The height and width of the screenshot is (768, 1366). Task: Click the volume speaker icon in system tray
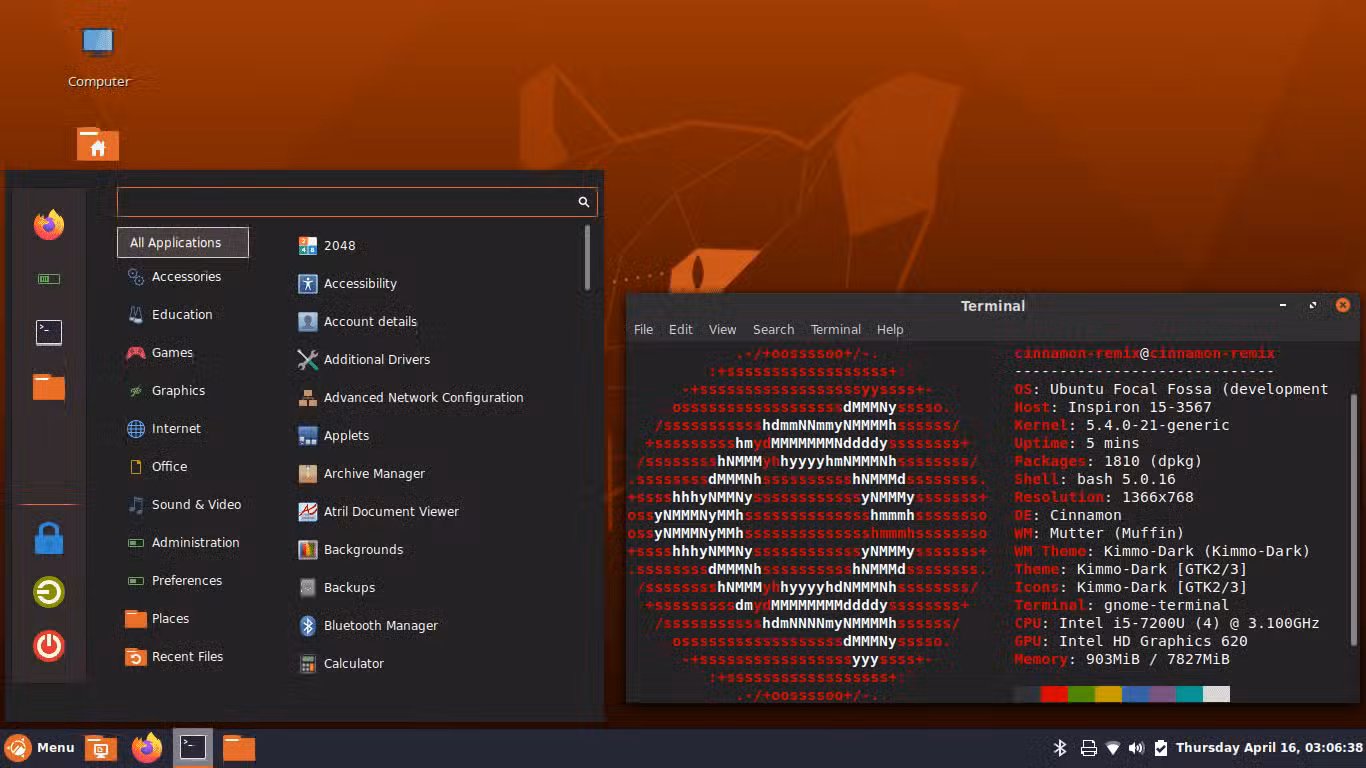1136,747
